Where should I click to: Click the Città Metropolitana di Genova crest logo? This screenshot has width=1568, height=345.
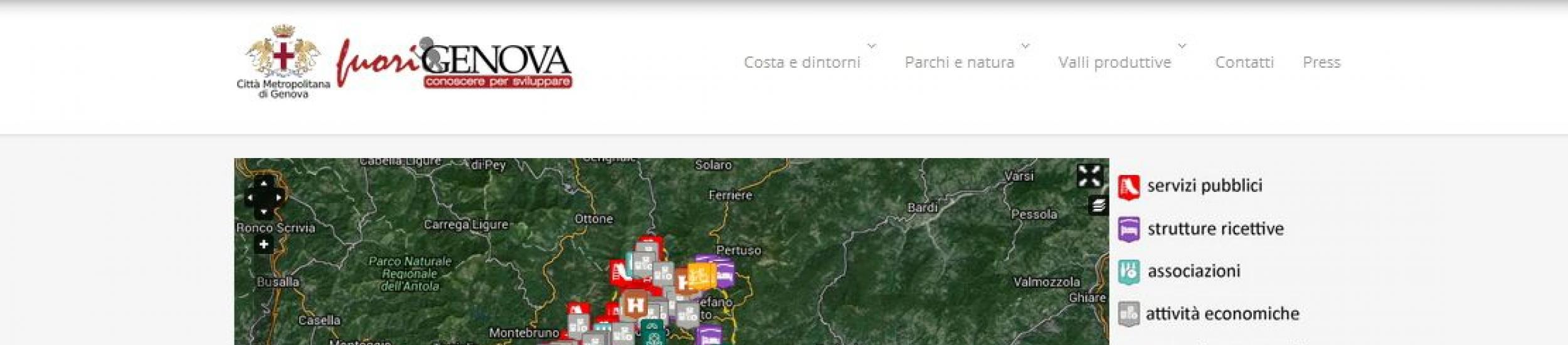(283, 61)
